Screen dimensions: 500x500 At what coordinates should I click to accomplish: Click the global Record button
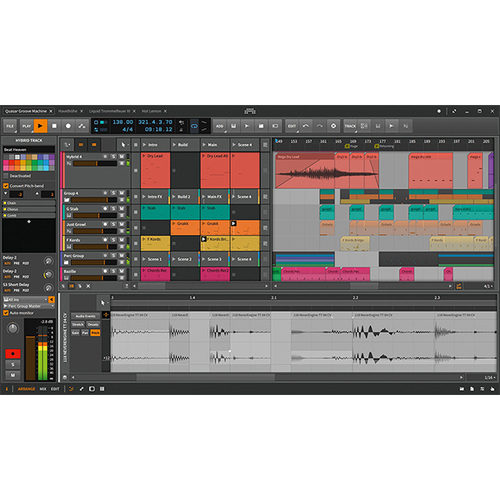[x=68, y=126]
